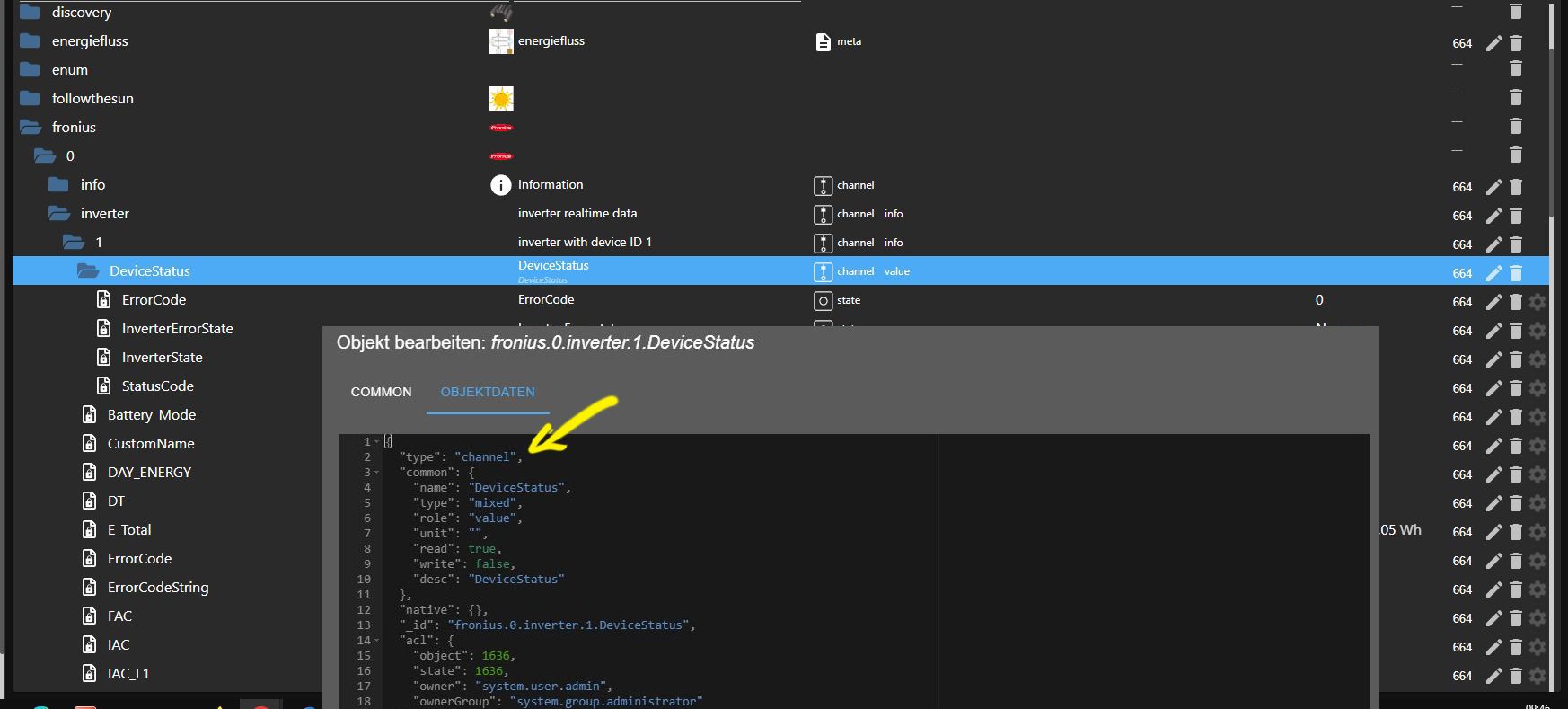Delete the discovery folder
The height and width of the screenshot is (709, 1568).
coord(1516,12)
